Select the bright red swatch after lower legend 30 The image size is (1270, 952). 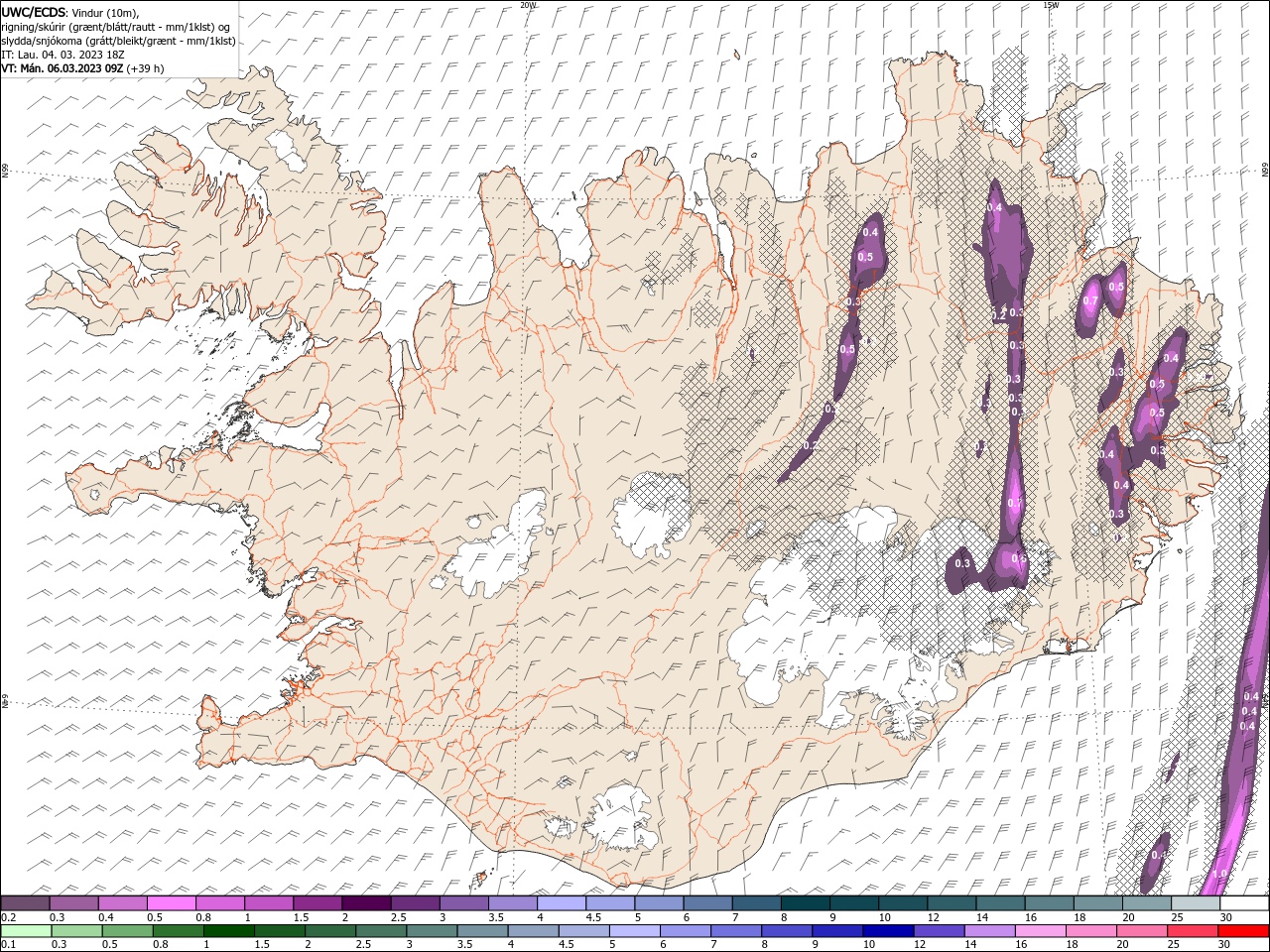tap(1243, 931)
